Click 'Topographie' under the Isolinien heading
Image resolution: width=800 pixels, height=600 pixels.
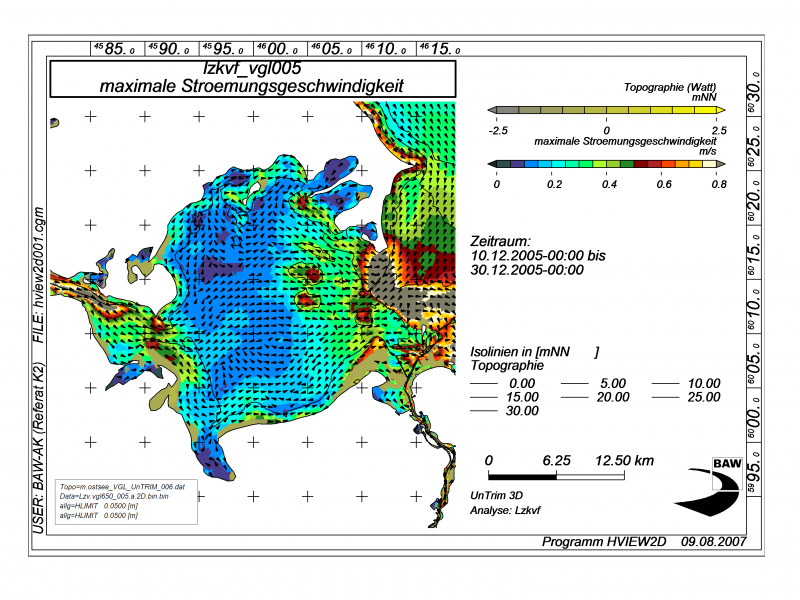507,366
